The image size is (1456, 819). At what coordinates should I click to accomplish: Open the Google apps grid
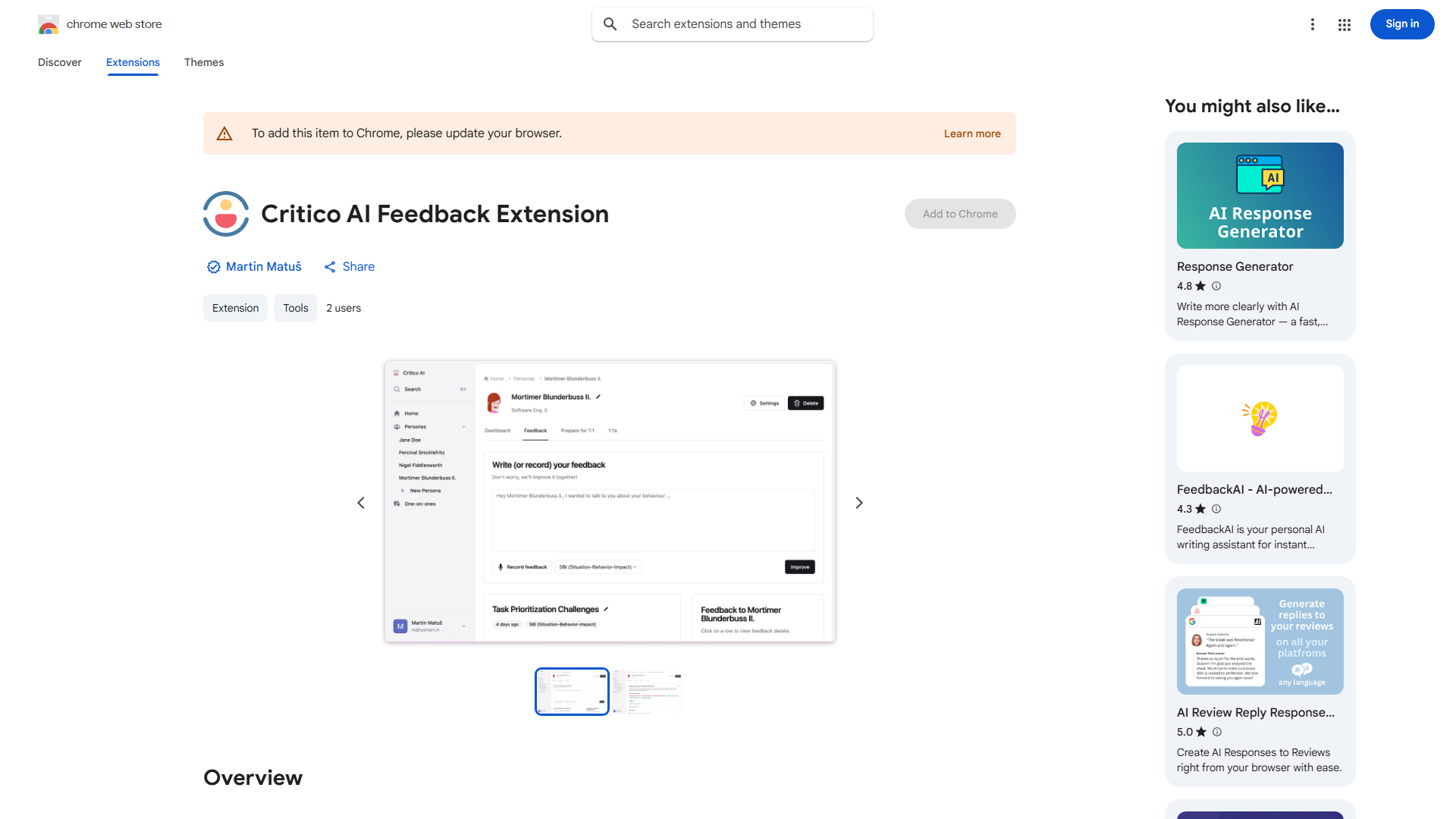(x=1345, y=24)
